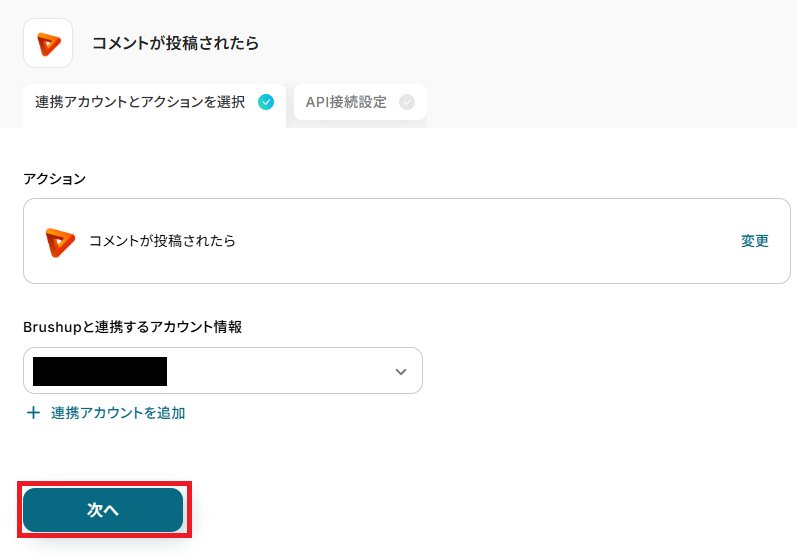
Task: Click the Brushup icon inside the action card
Action: pos(60,241)
